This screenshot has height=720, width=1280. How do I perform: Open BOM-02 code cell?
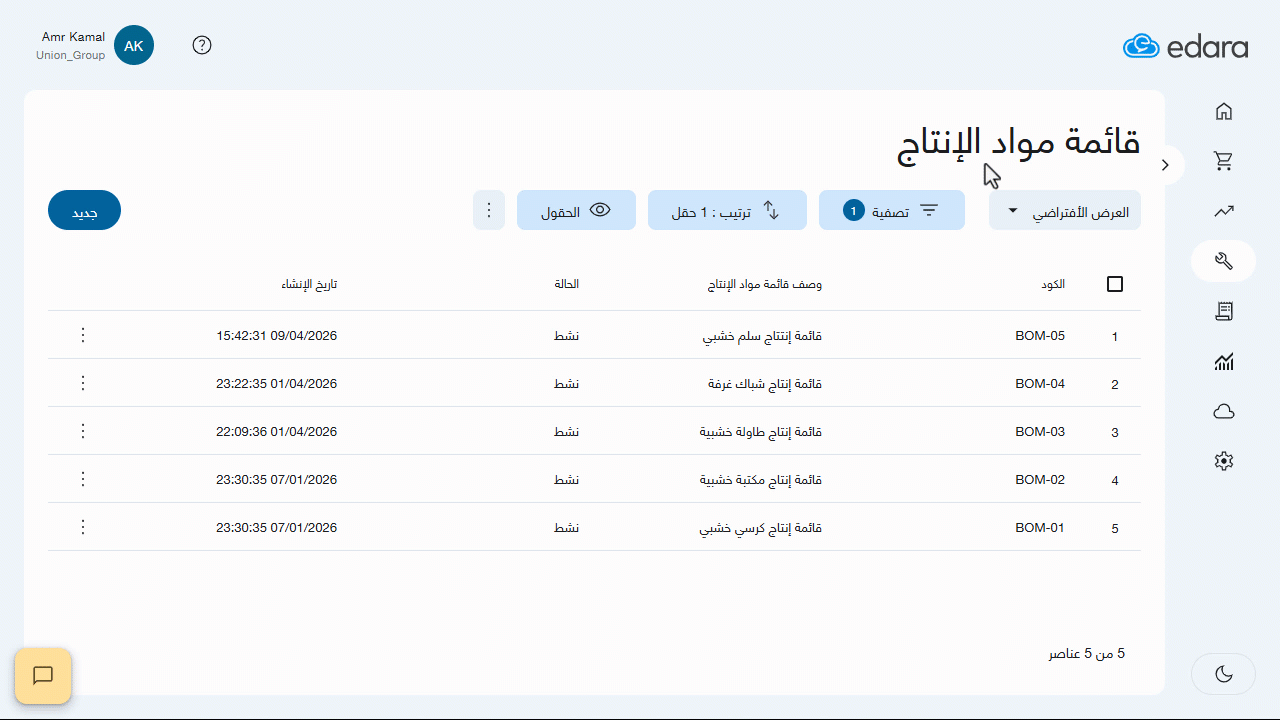coord(1040,480)
